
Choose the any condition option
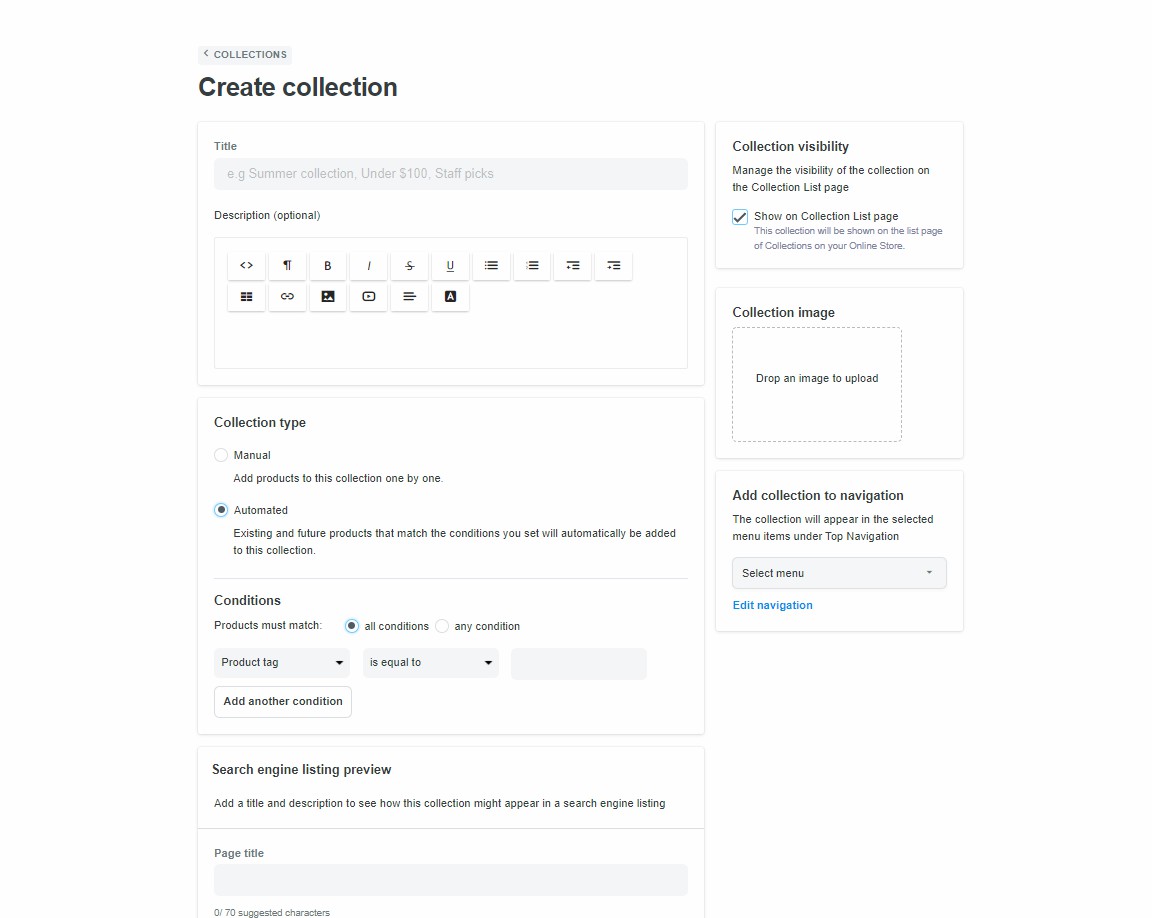click(x=441, y=625)
